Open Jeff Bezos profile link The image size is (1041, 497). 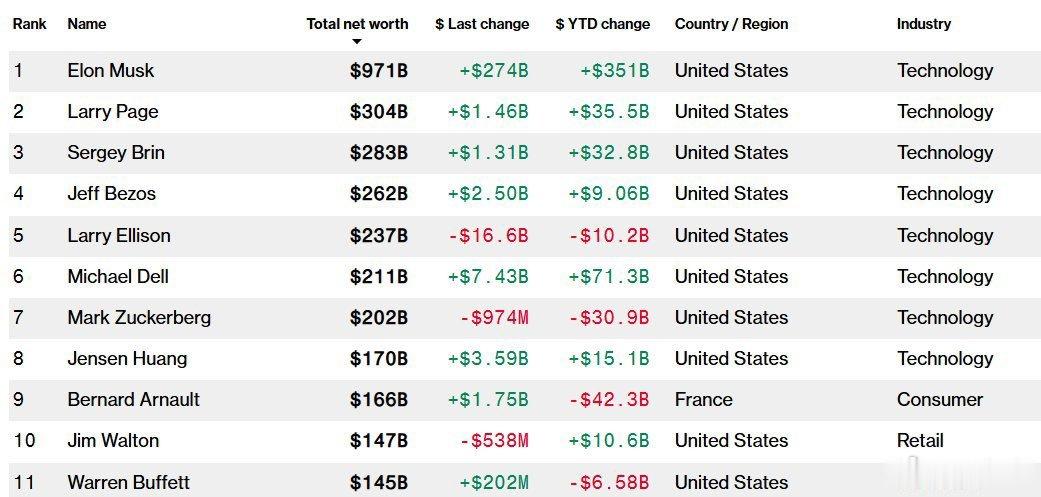pyautogui.click(x=112, y=194)
